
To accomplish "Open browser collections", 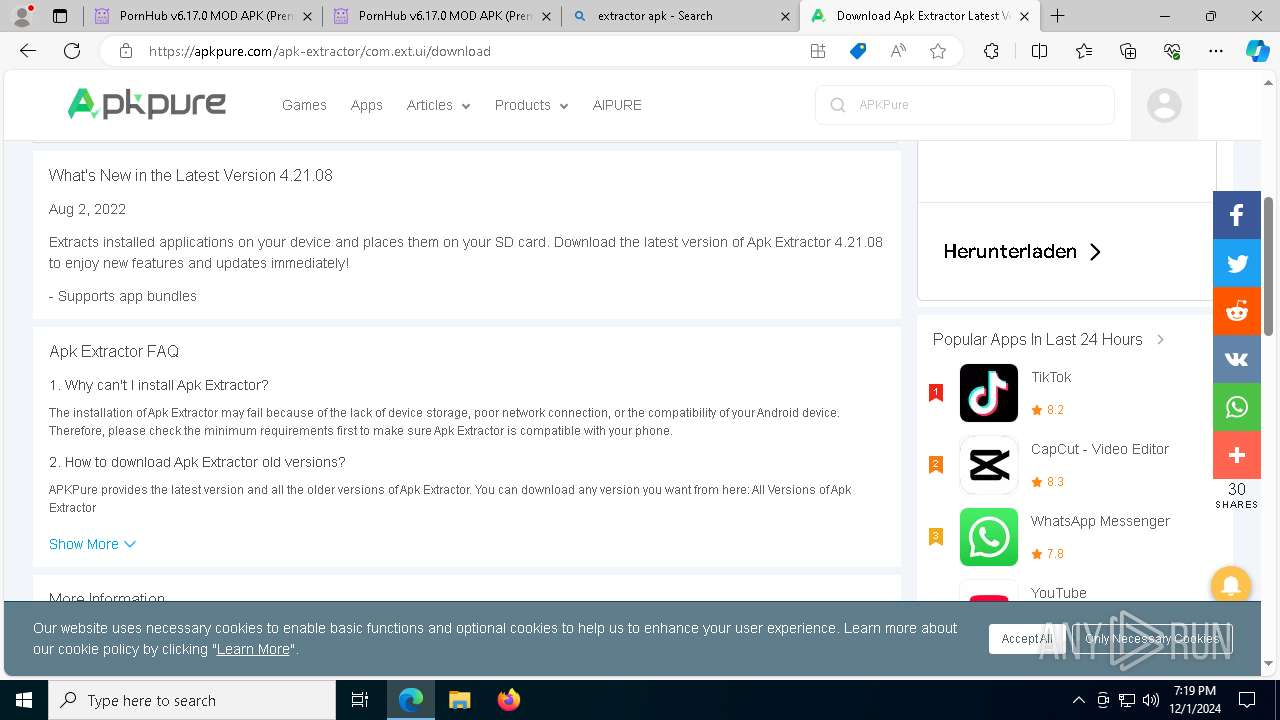I will coord(1128,51).
